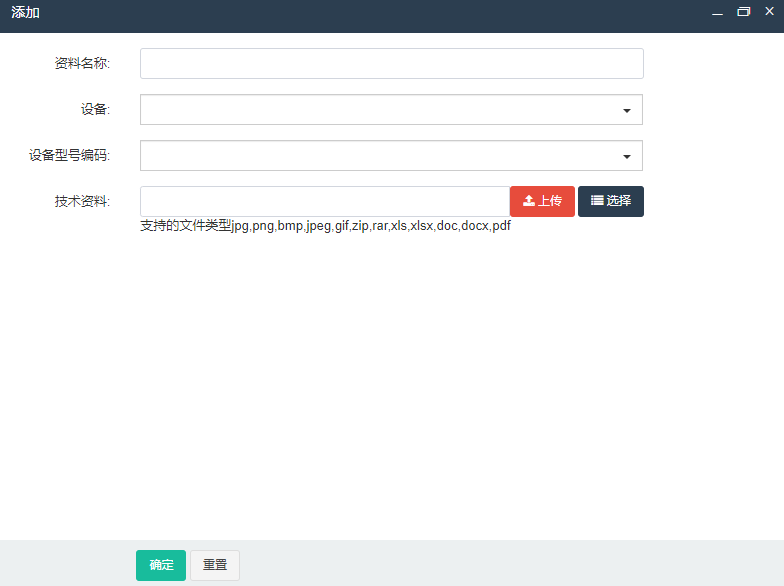
Task: Click the 技术资料 label
Action: pyautogui.click(x=82, y=202)
